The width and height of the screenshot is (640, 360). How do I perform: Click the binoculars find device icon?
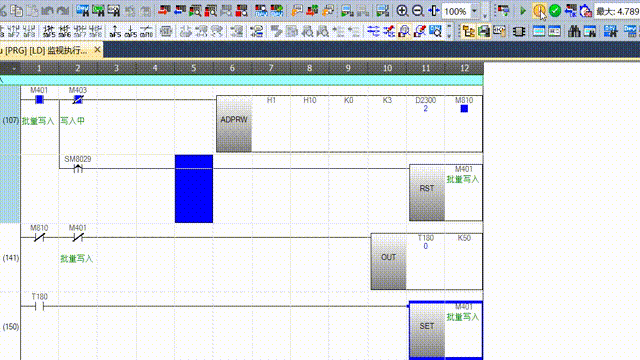(574, 31)
